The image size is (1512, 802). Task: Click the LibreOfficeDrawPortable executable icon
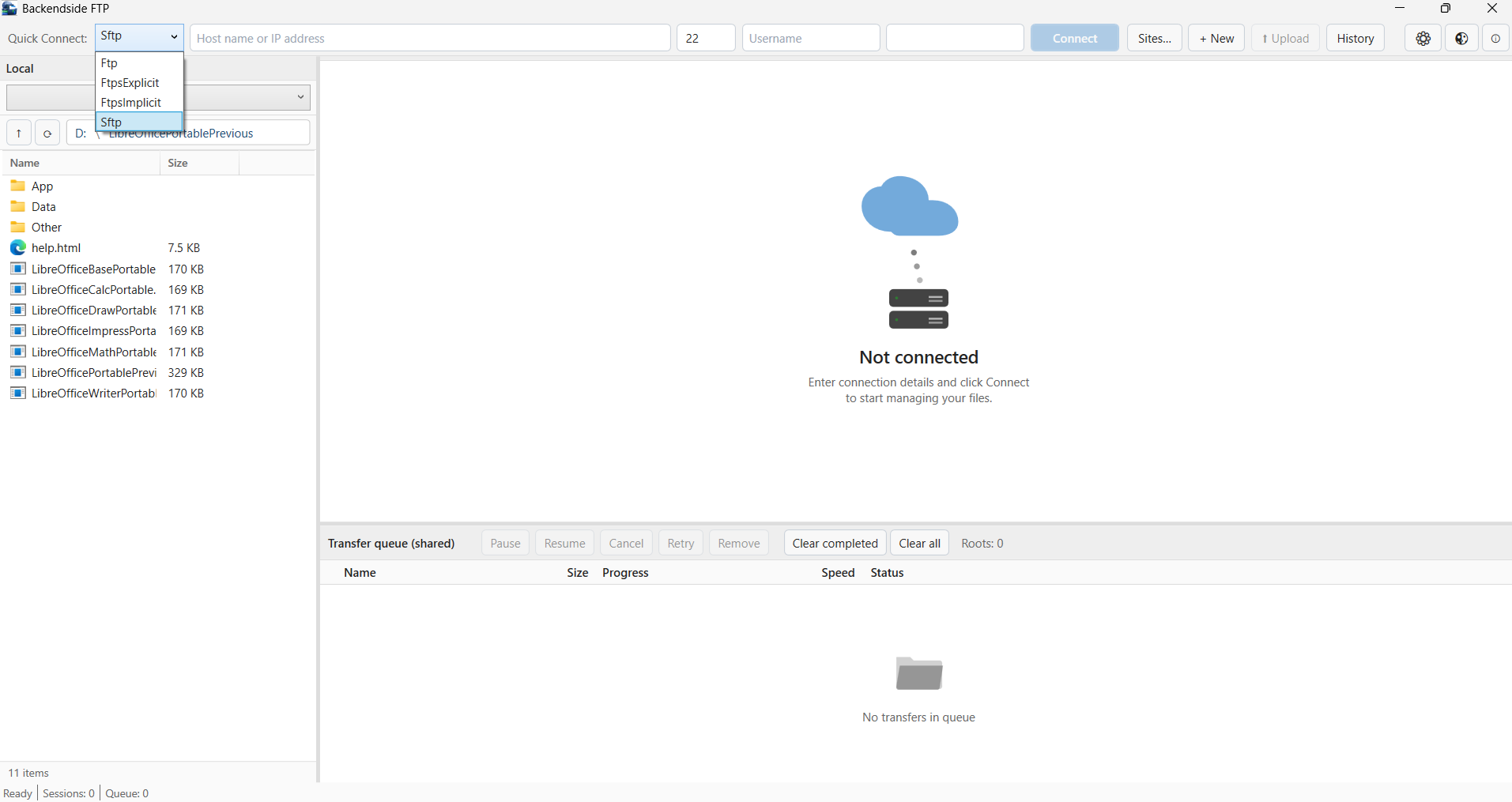coord(18,310)
